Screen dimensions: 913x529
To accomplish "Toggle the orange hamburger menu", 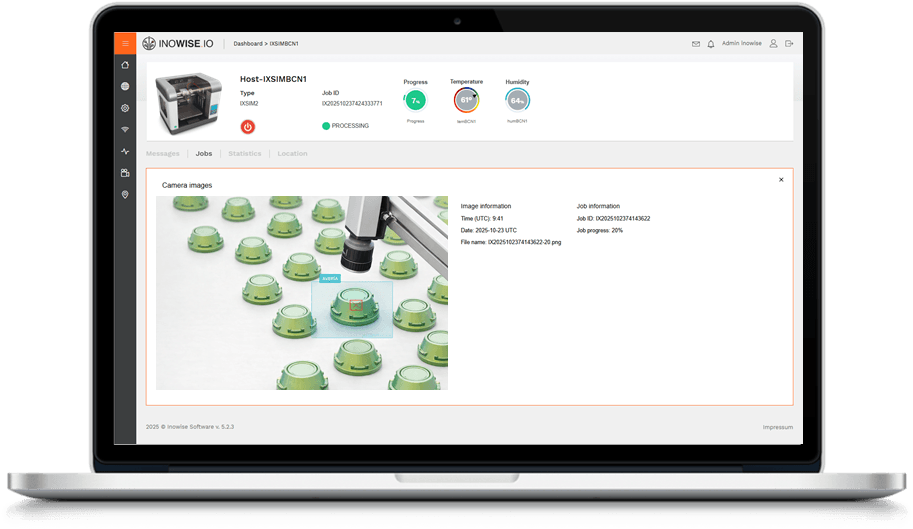I will click(125, 43).
